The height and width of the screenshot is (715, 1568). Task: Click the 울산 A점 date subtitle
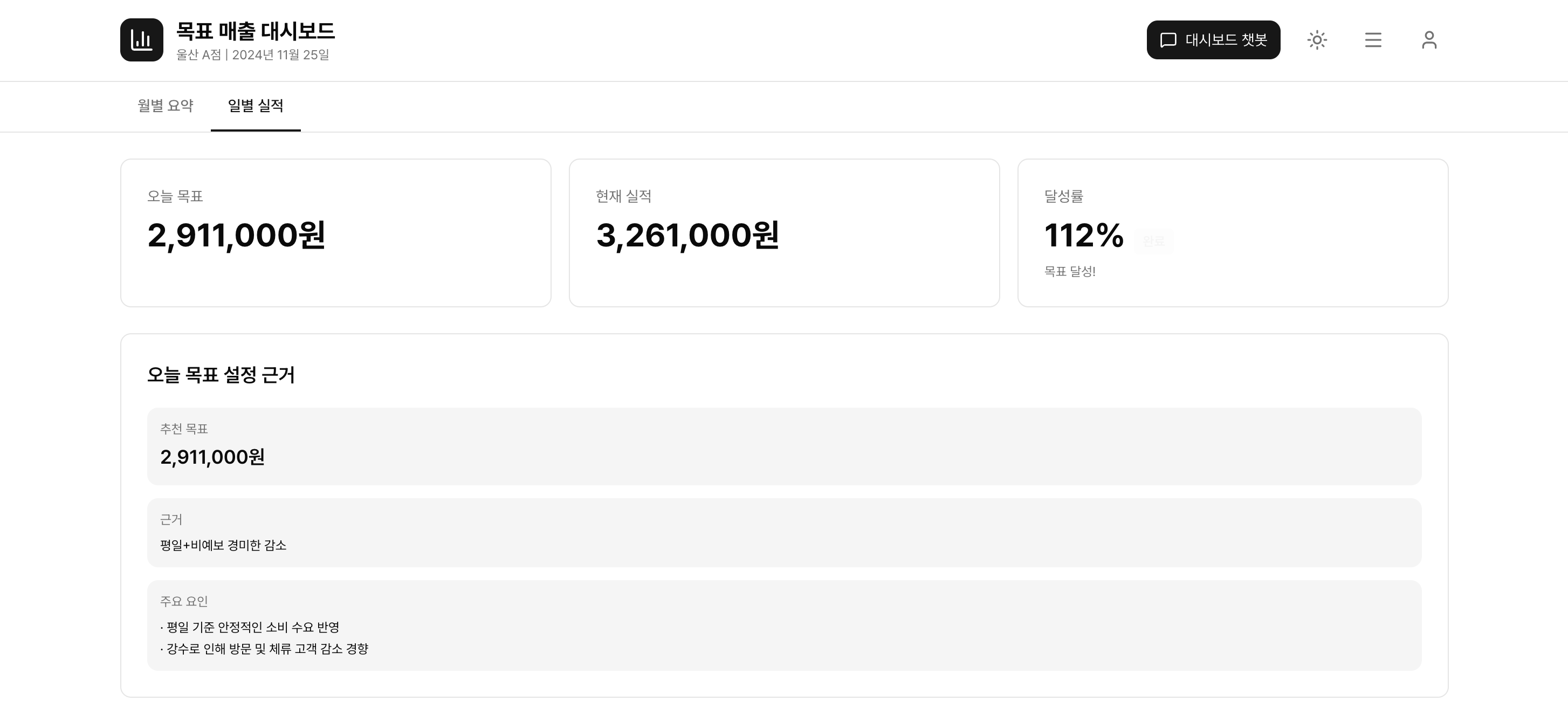(252, 56)
